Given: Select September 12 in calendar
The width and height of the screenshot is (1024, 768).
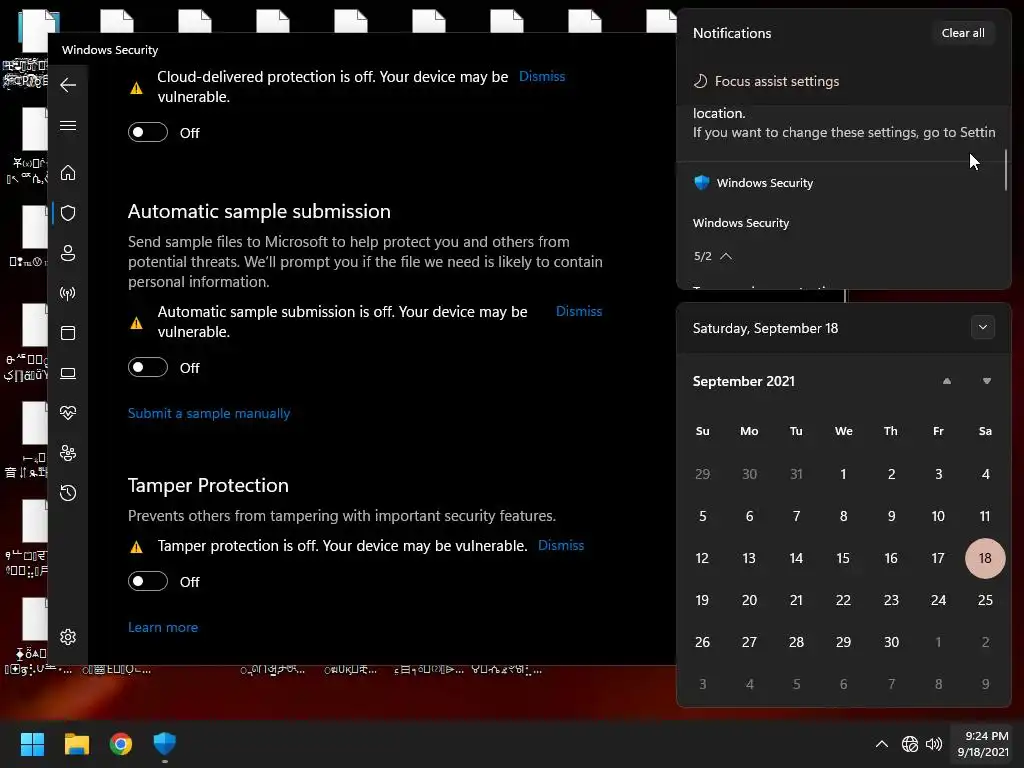Looking at the screenshot, I should point(703,558).
